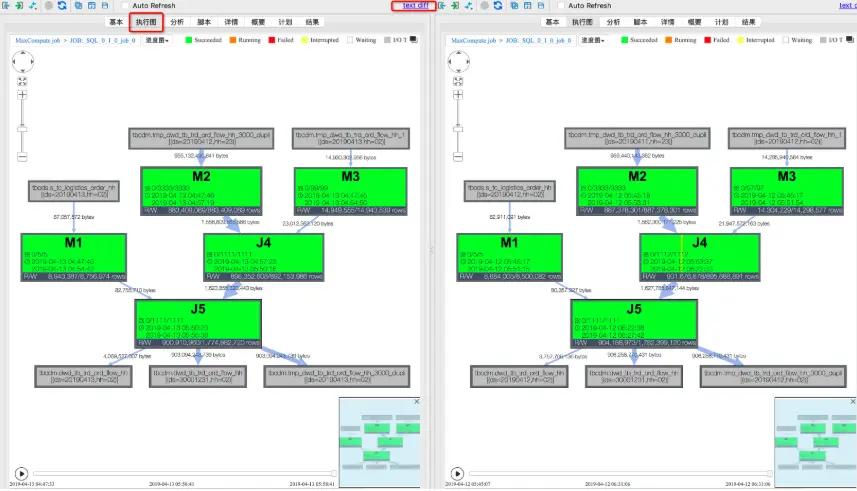Click tbods s_tc_logistics_order_hh table node in left graph
The width and height of the screenshot is (857, 491).
pos(74,191)
